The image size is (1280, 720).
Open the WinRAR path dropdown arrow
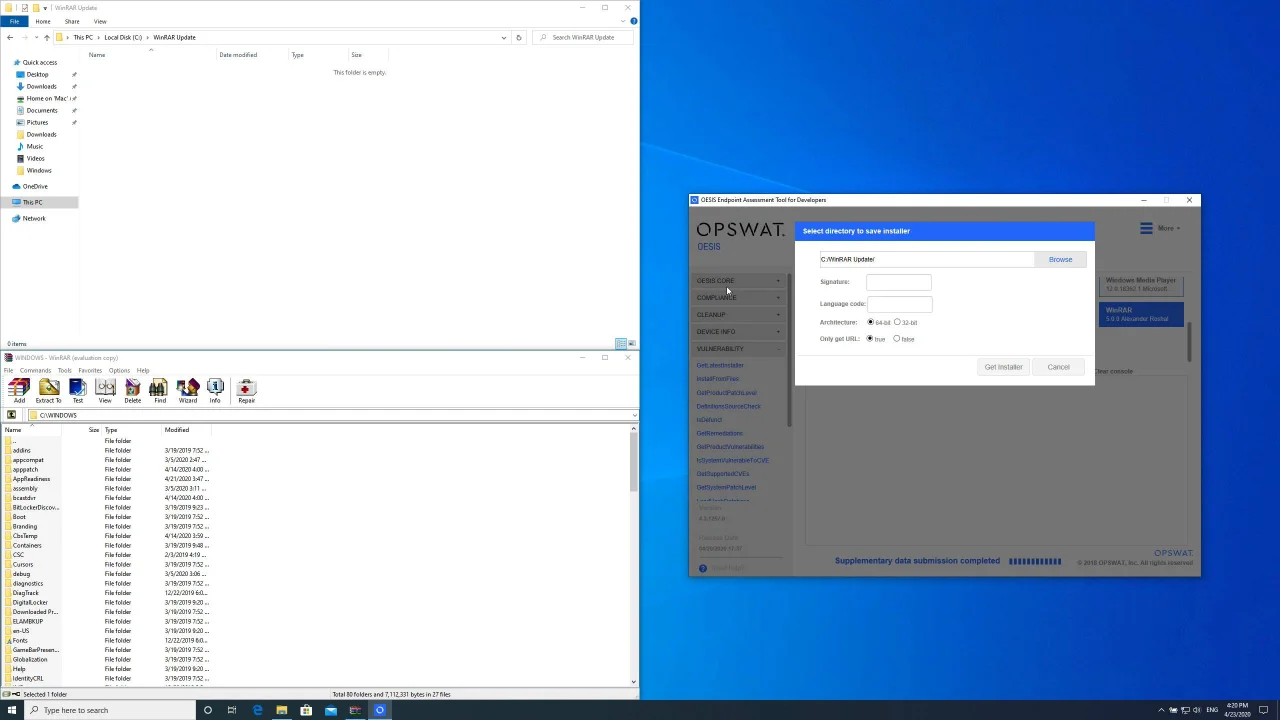[634, 415]
